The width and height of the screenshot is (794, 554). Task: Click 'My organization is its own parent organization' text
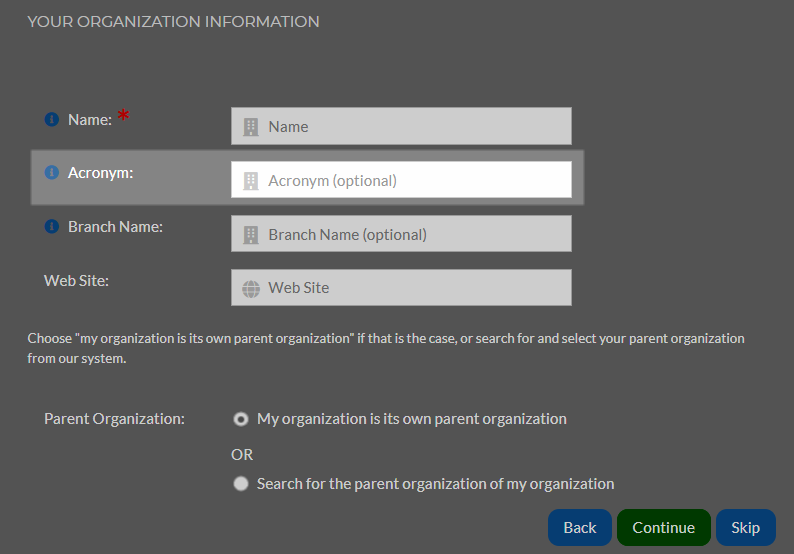[x=412, y=419]
